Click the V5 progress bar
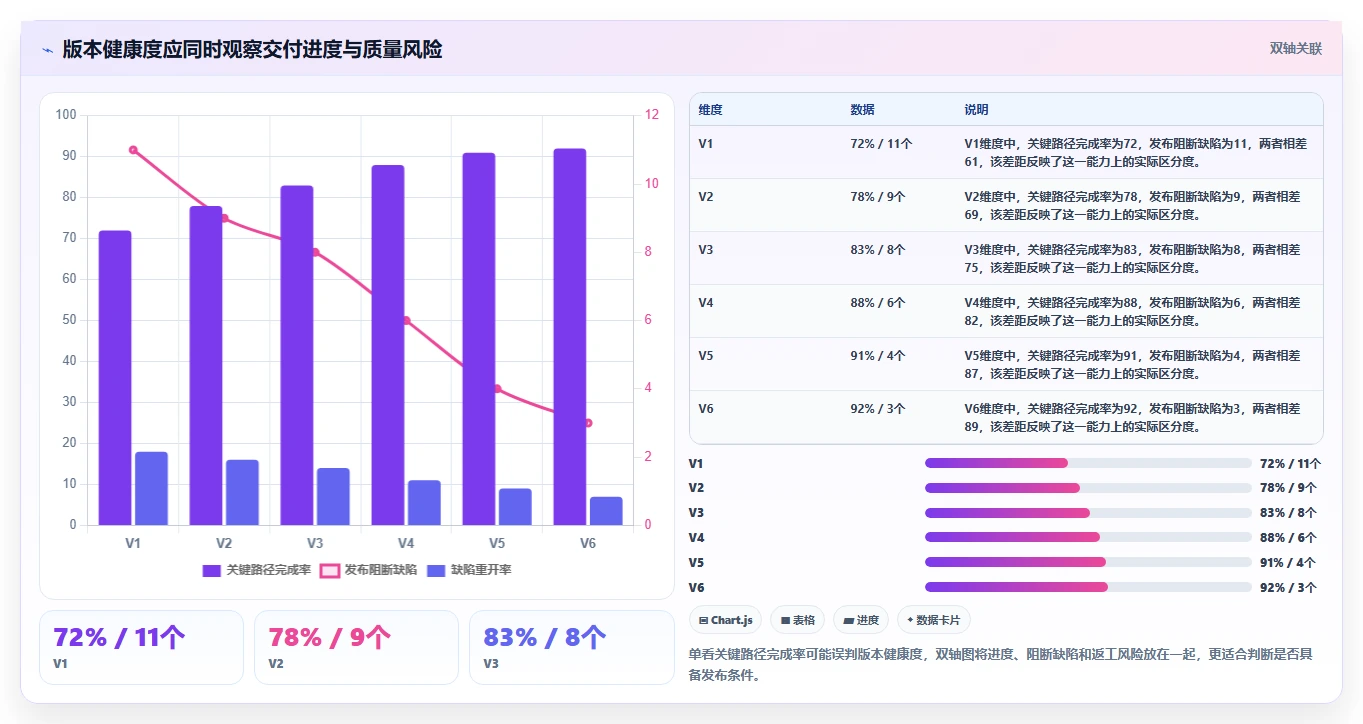The image size is (1363, 724). point(1088,562)
